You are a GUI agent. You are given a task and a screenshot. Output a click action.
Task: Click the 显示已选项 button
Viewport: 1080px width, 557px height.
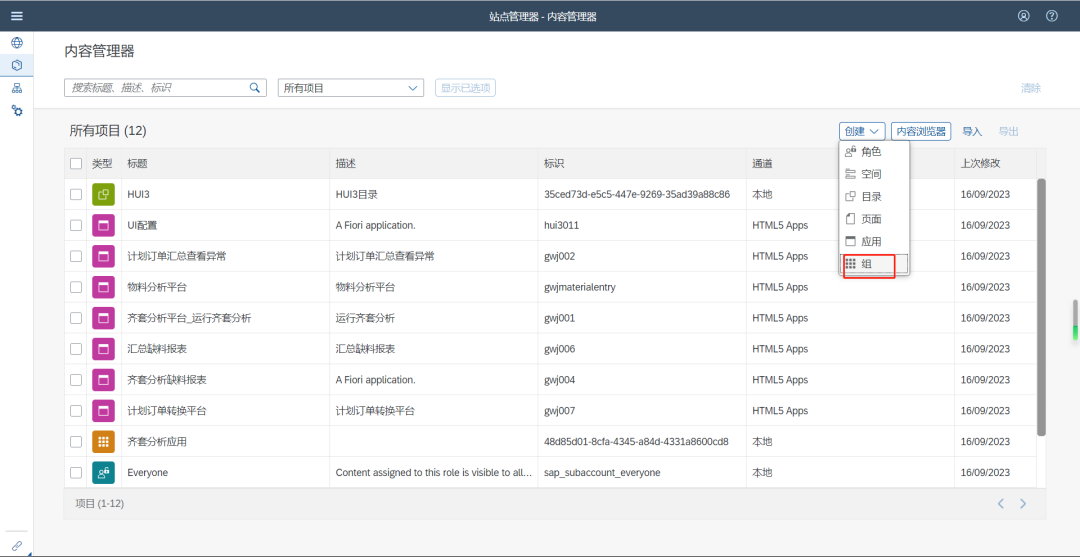click(x=465, y=87)
